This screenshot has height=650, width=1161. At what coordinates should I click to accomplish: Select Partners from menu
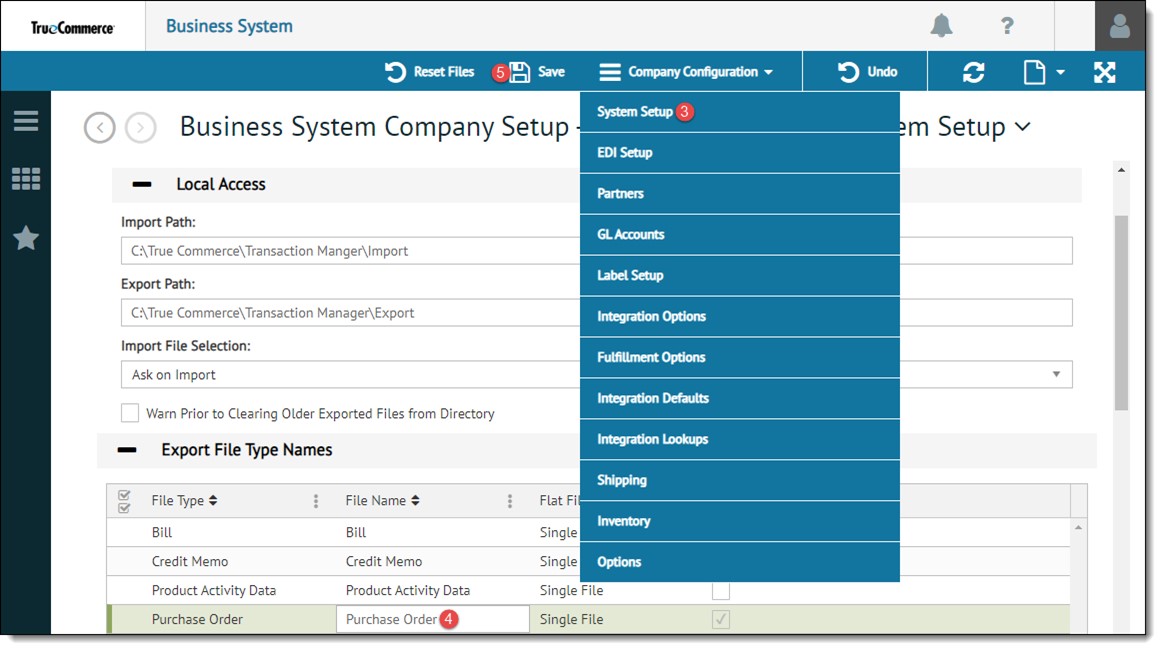740,194
